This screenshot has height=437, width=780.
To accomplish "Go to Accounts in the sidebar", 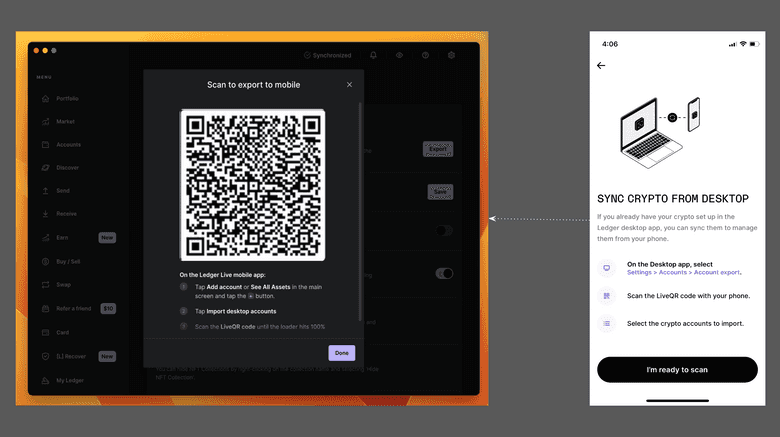I will (x=68, y=144).
